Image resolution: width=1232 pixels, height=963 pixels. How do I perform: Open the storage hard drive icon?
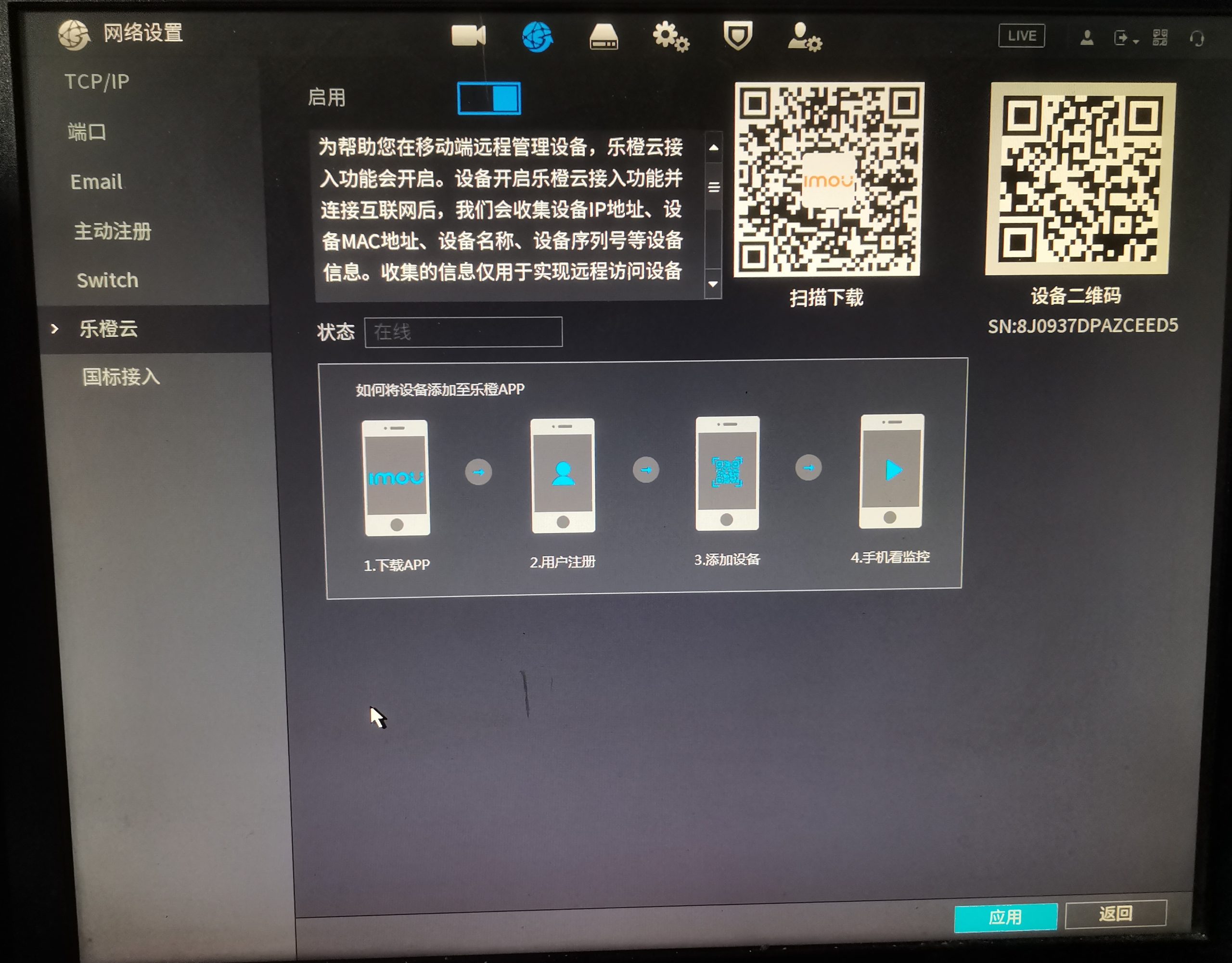603,37
